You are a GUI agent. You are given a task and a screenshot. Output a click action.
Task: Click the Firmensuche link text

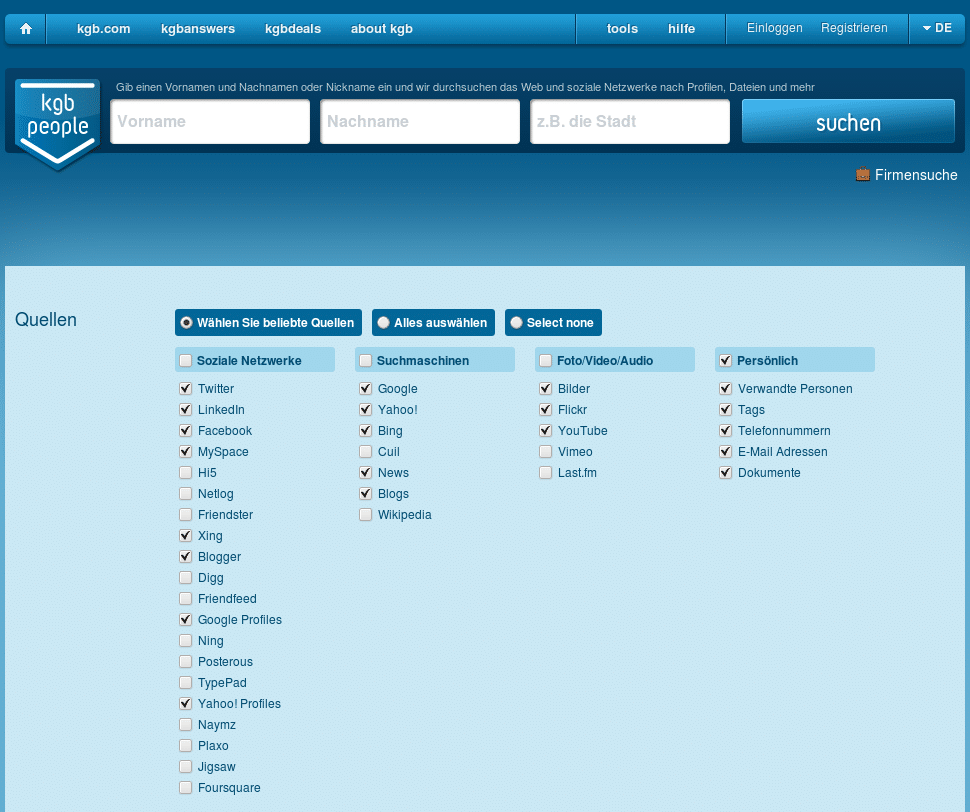[916, 175]
